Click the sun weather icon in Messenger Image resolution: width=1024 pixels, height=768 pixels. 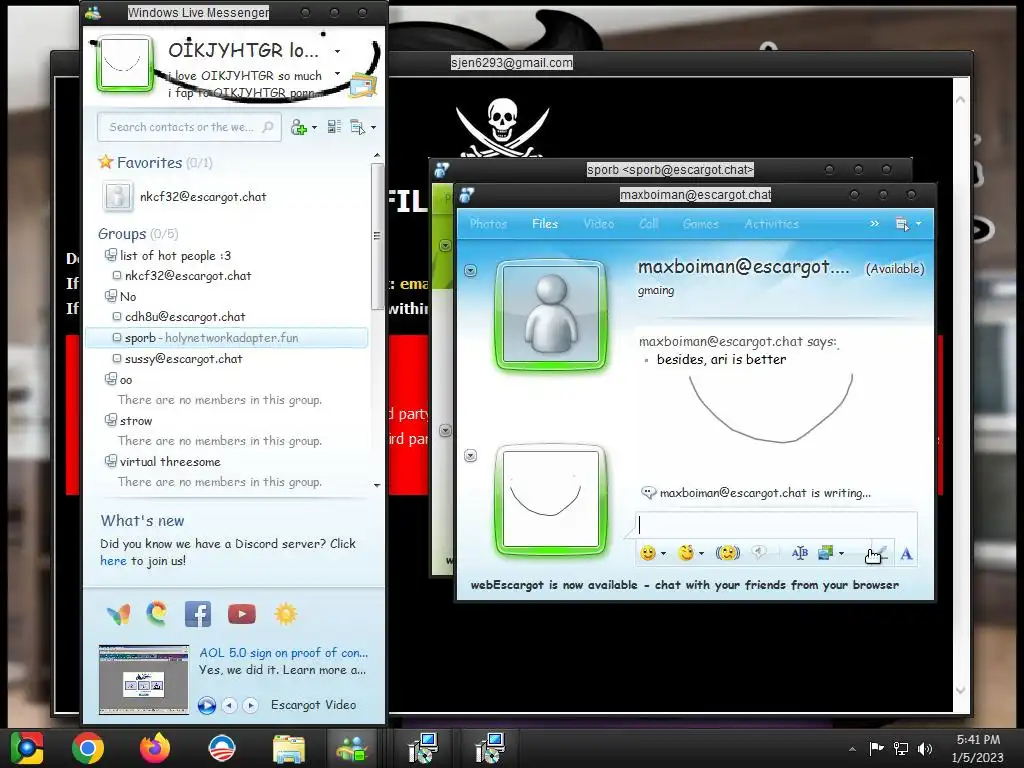pyautogui.click(x=286, y=614)
